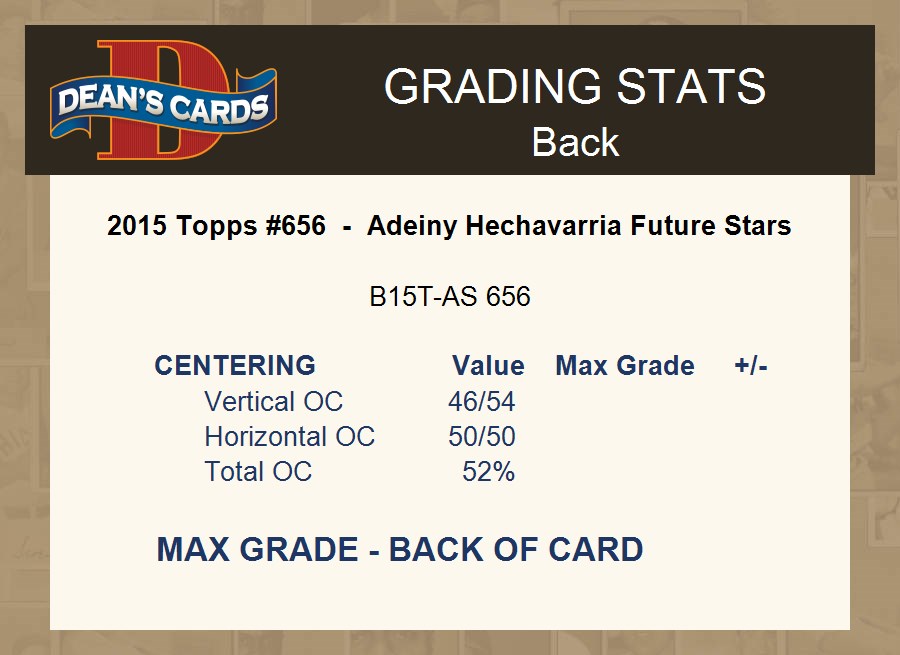Click the Adeiny Hechavarria Future Stars name

(x=579, y=226)
